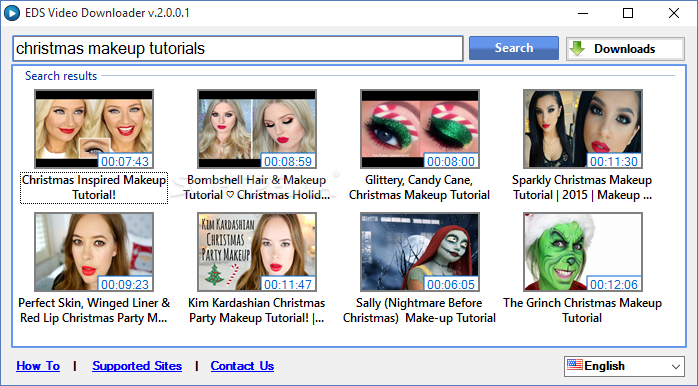Click the search query input field
Viewport: 698px width, 386px height.
click(238, 49)
